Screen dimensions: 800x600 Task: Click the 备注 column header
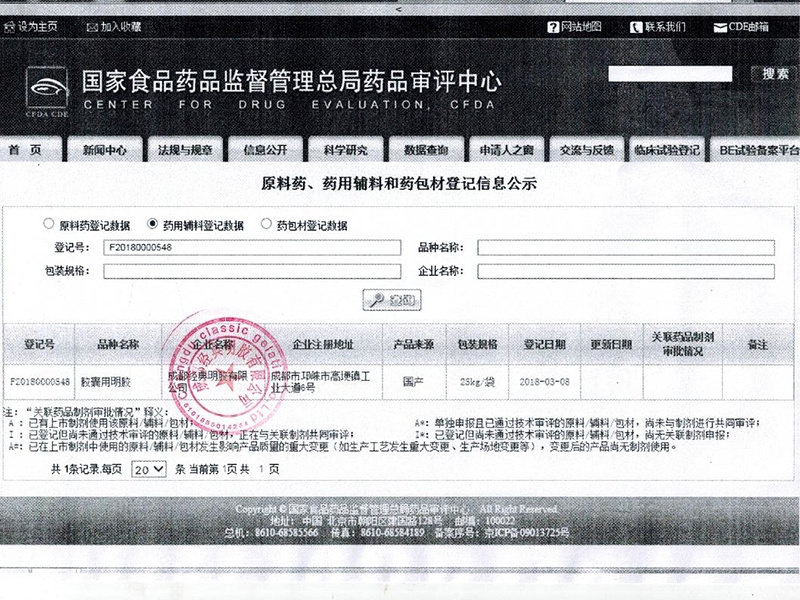click(758, 344)
